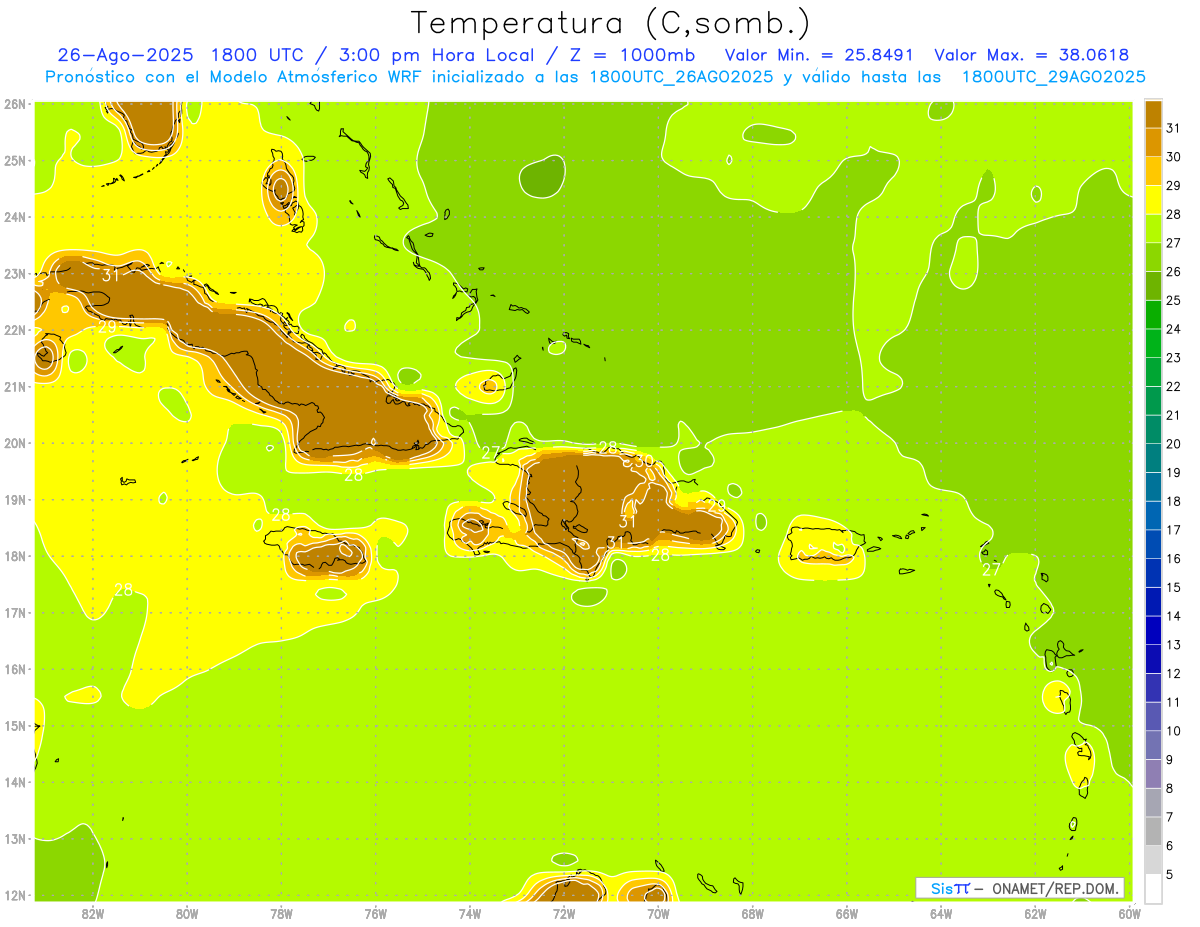Viewport: 1200px width, 927px height.
Task: Click the 78W longitude axis label
Action: click(281, 914)
